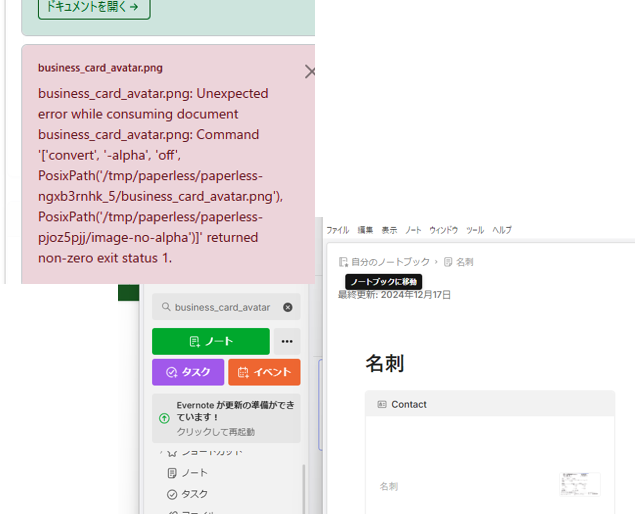
Task: Open the 表示 menu in Evernote
Action: coord(389,230)
